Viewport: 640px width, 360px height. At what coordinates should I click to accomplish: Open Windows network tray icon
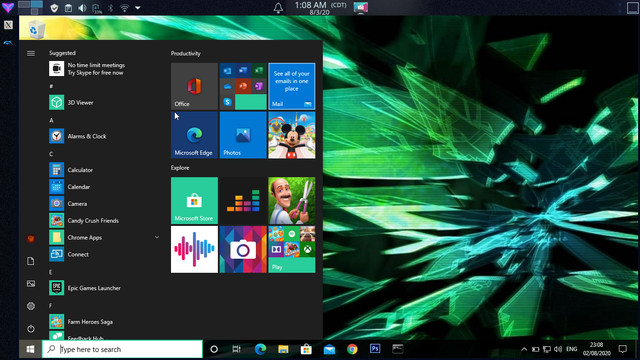click(547, 349)
